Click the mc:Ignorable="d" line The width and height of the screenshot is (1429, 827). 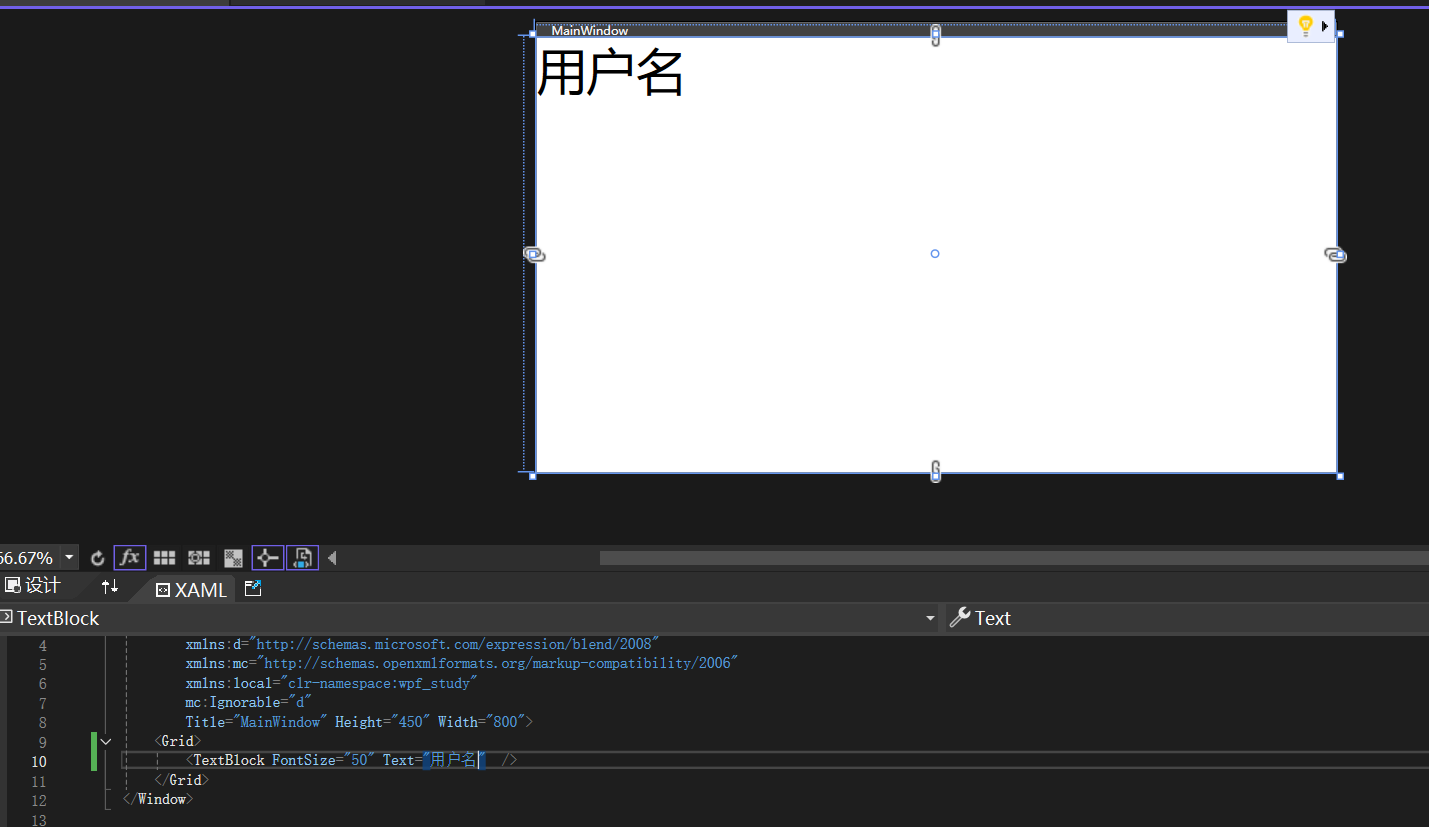[248, 703]
